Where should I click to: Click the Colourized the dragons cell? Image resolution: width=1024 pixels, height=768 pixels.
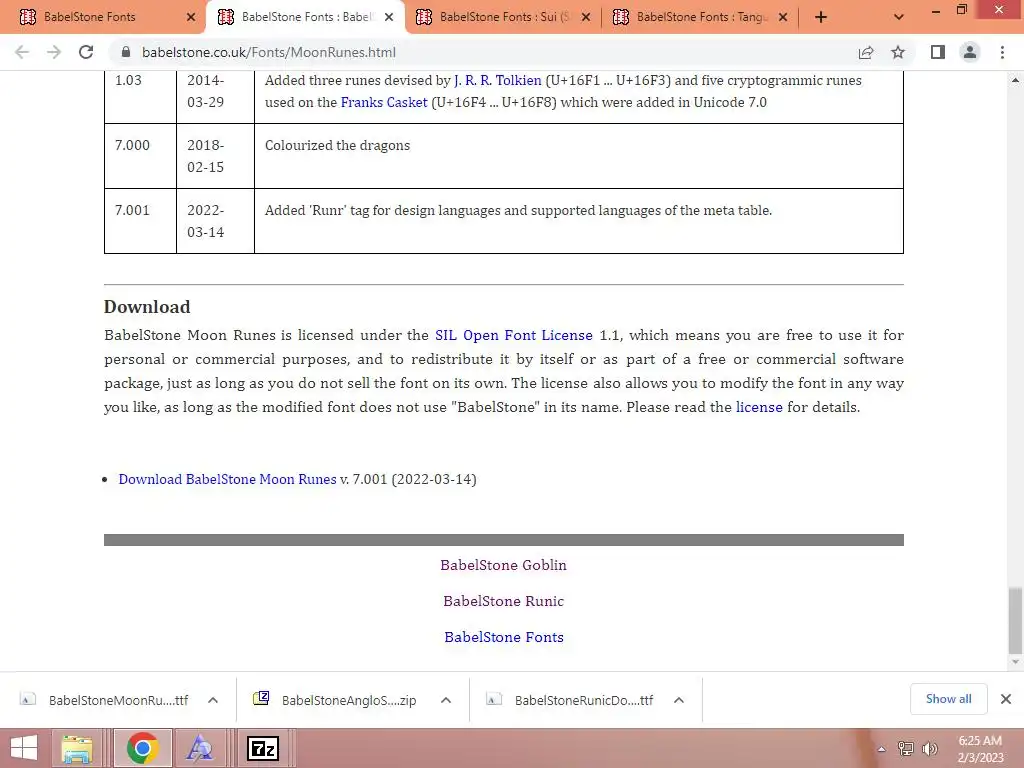pos(579,156)
